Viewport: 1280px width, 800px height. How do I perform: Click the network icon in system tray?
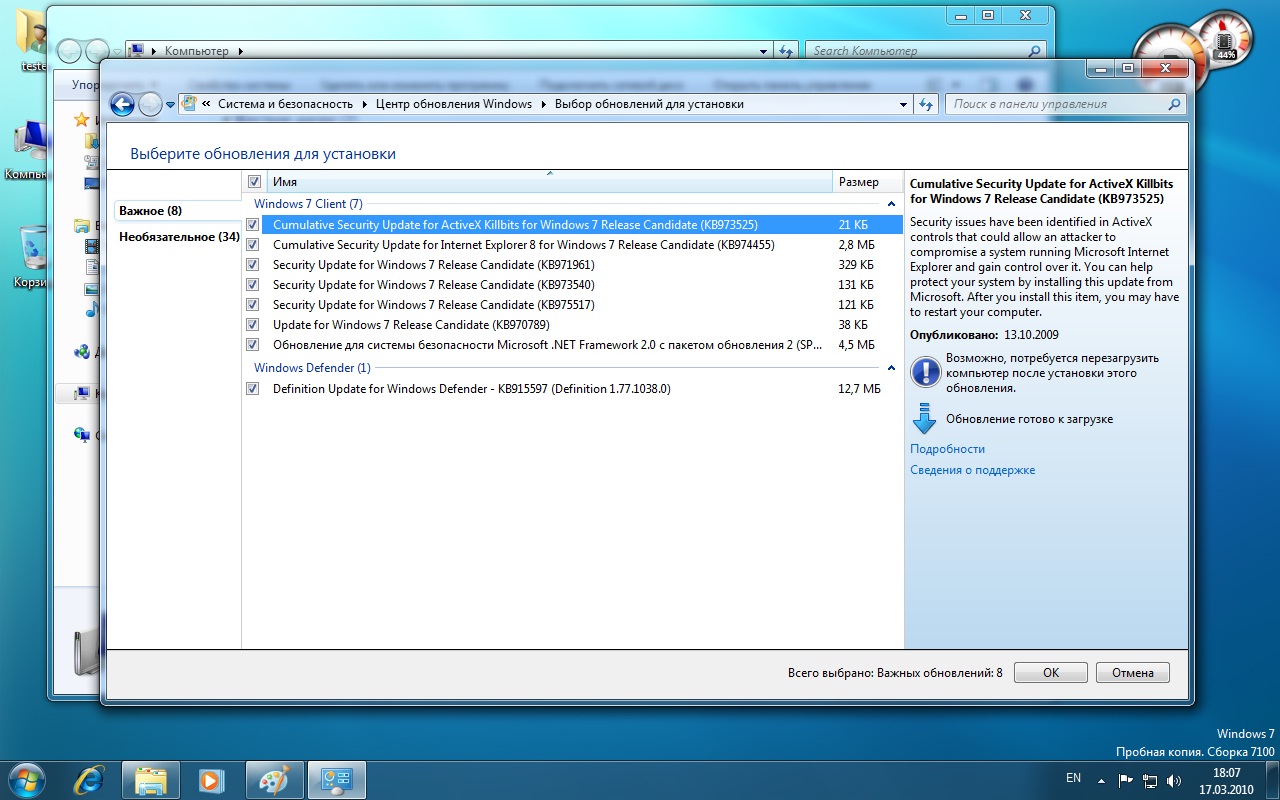pyautogui.click(x=1150, y=780)
